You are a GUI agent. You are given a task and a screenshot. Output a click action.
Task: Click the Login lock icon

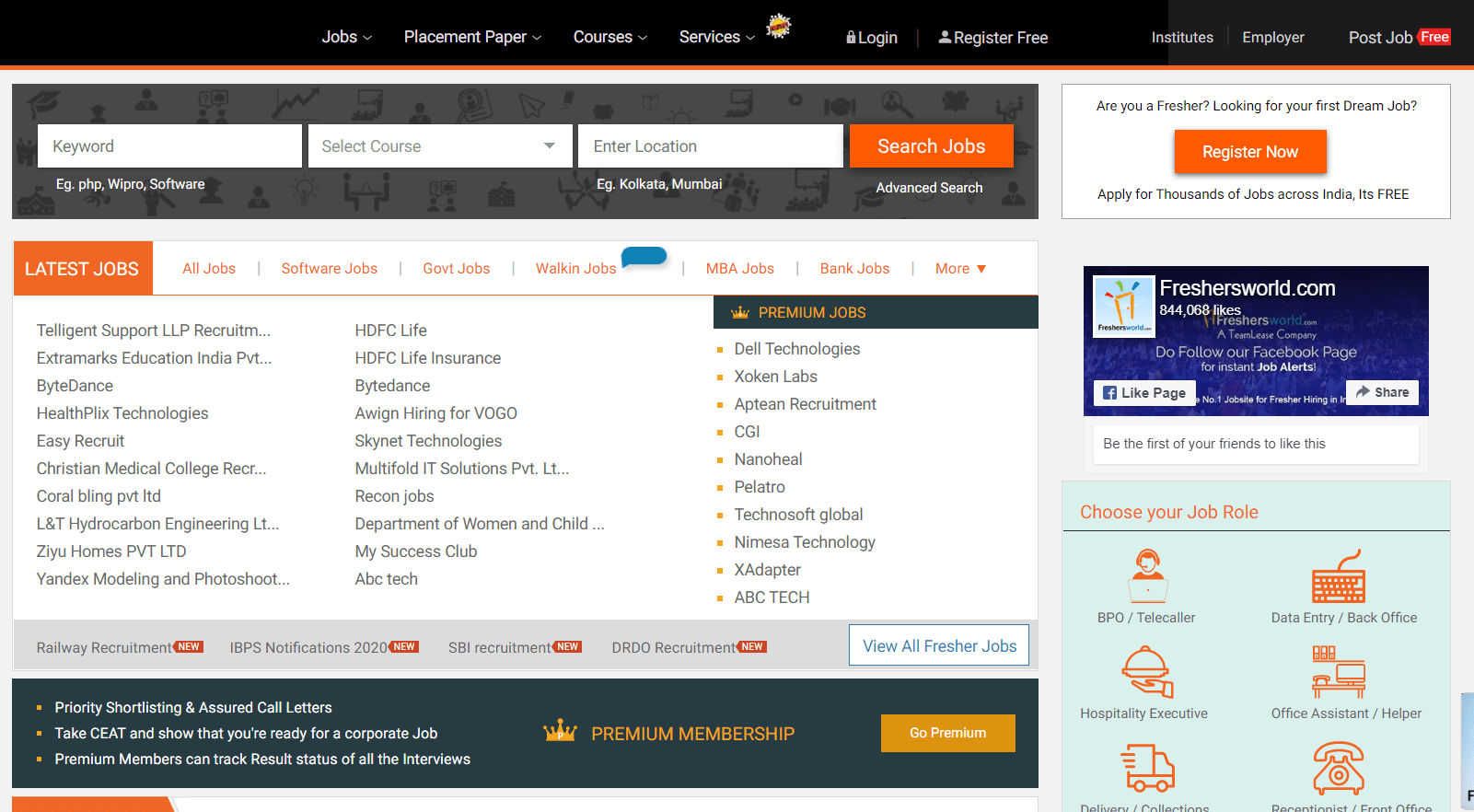click(851, 38)
